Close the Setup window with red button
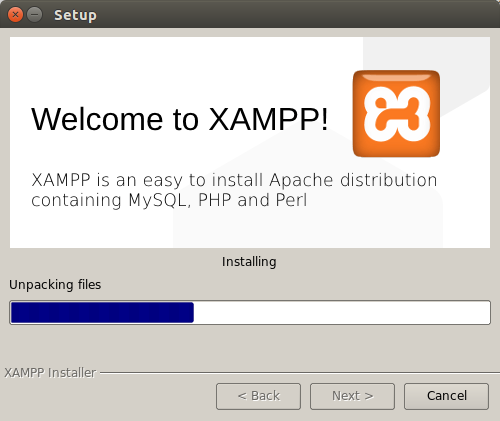This screenshot has width=500, height=421. (15, 15)
